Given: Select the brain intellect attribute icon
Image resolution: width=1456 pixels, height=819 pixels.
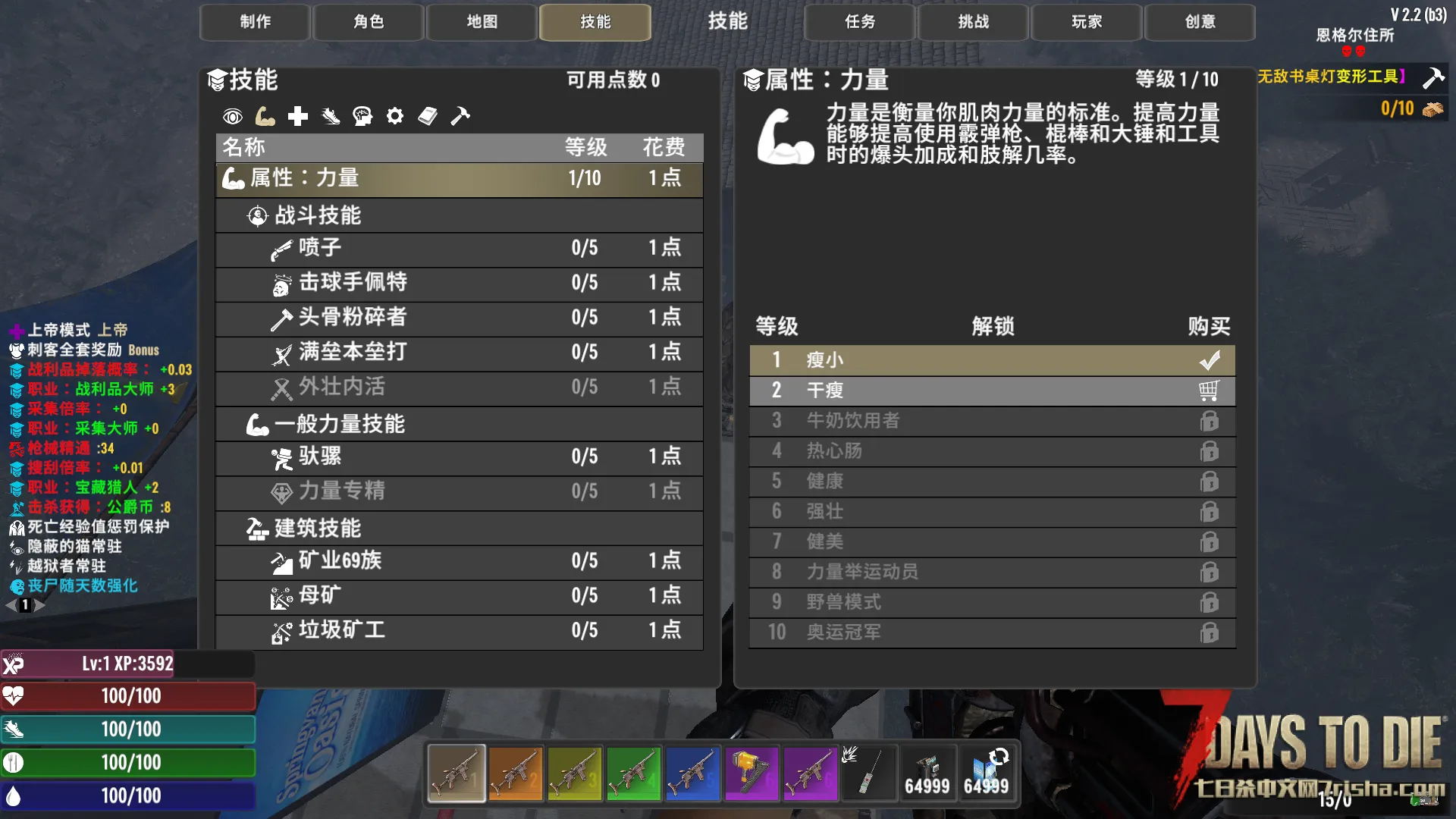Looking at the screenshot, I should (362, 116).
